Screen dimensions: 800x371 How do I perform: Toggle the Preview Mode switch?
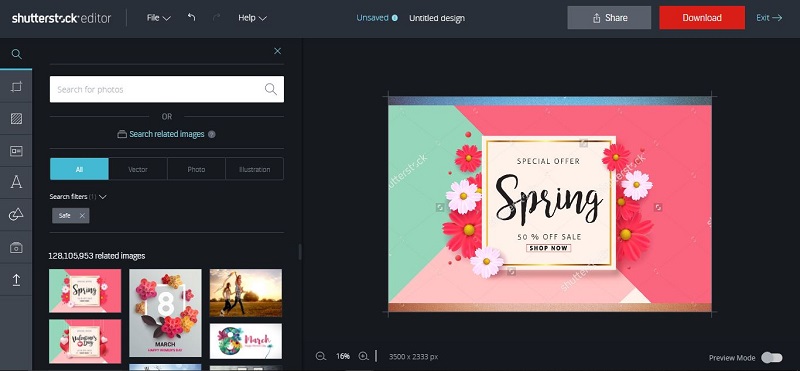[771, 358]
